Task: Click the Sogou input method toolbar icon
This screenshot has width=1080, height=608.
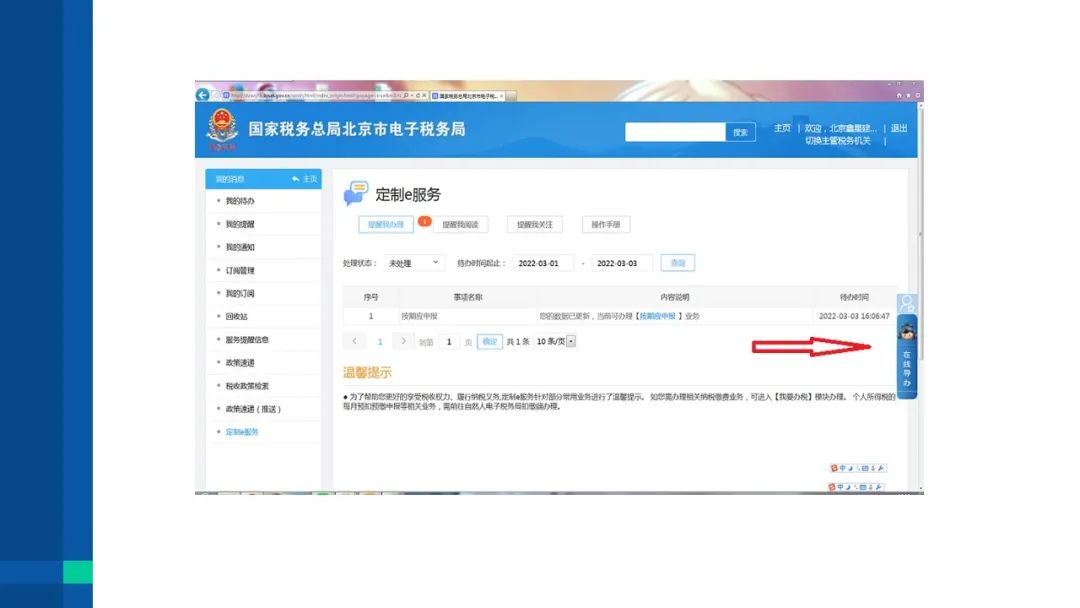Action: [834, 468]
